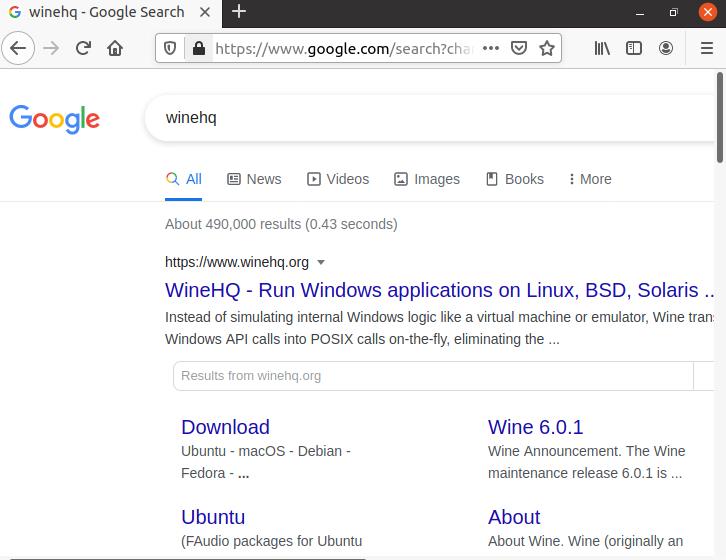Open the Firefox home page
This screenshot has height=560, width=726.
point(115,48)
